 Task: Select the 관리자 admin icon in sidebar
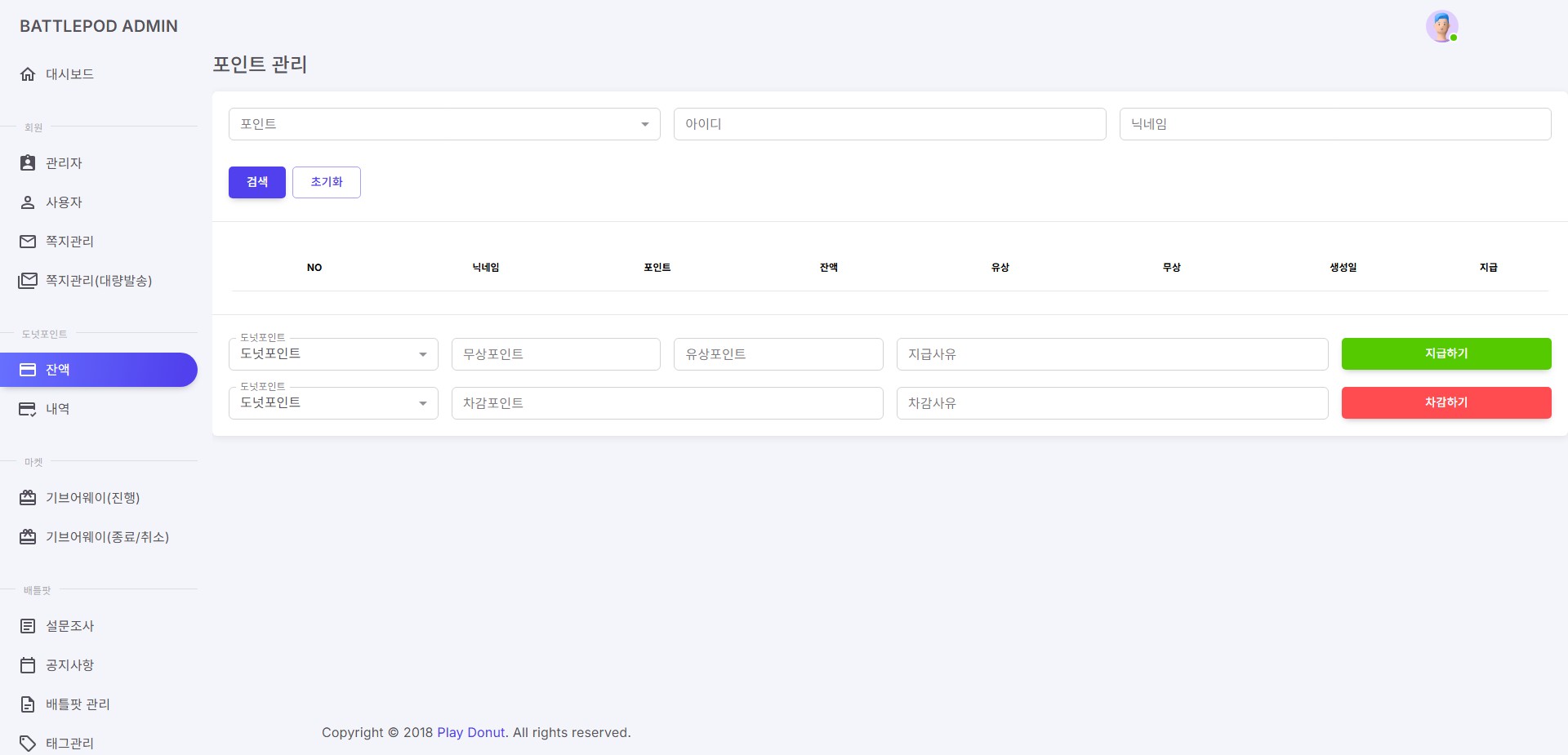[28, 162]
